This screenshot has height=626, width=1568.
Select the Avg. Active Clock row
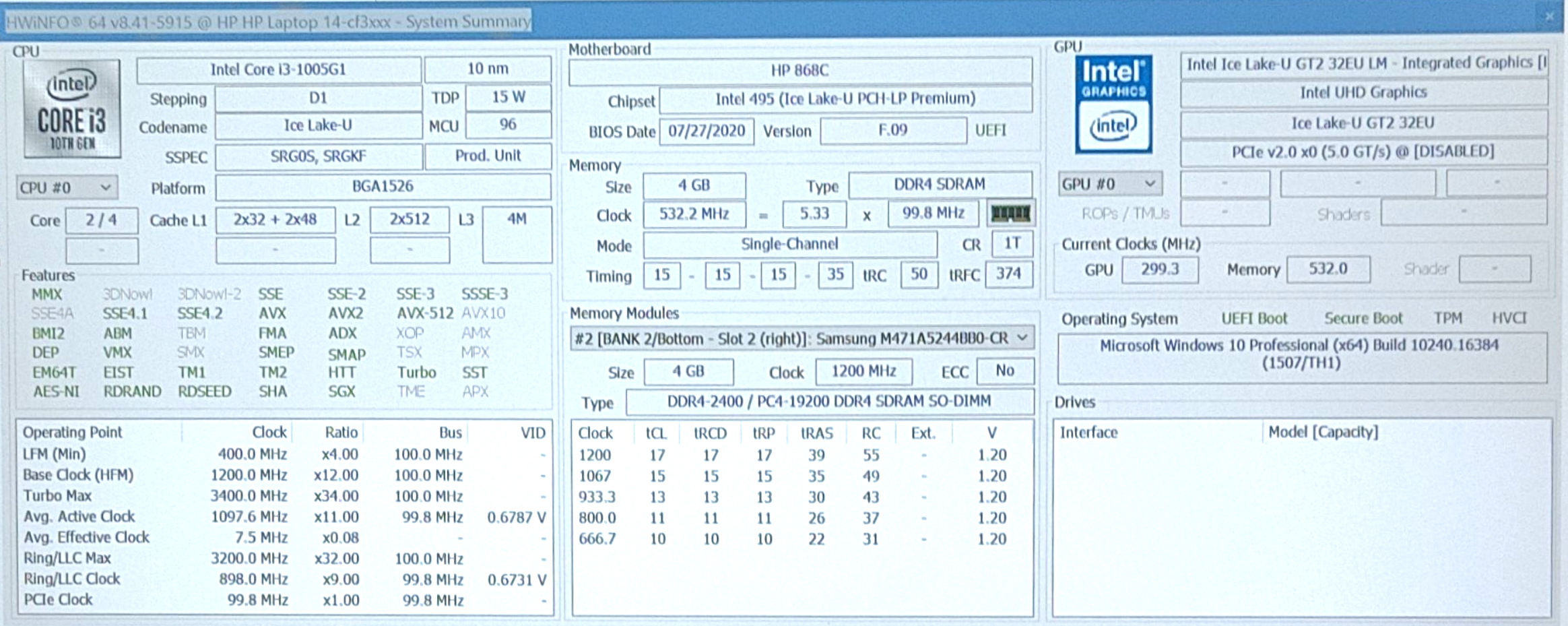285,517
